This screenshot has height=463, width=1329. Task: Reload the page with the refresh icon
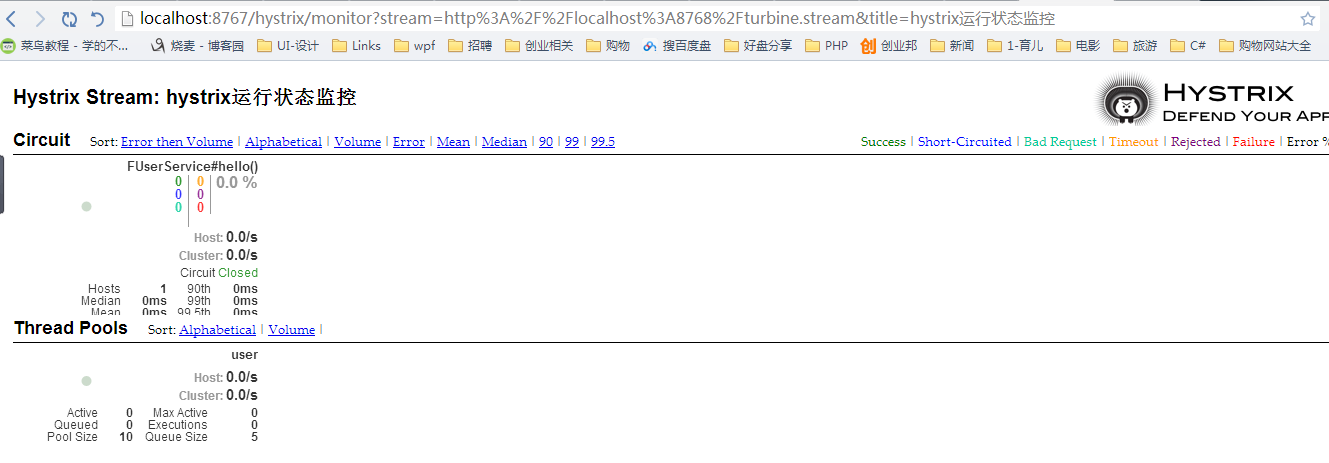pos(69,19)
